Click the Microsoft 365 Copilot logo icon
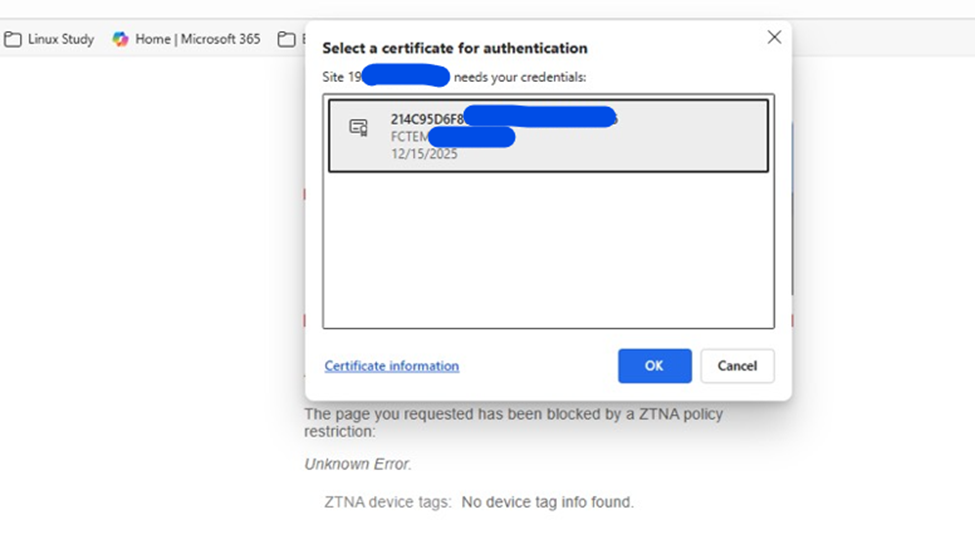This screenshot has width=975, height=554. pos(120,39)
